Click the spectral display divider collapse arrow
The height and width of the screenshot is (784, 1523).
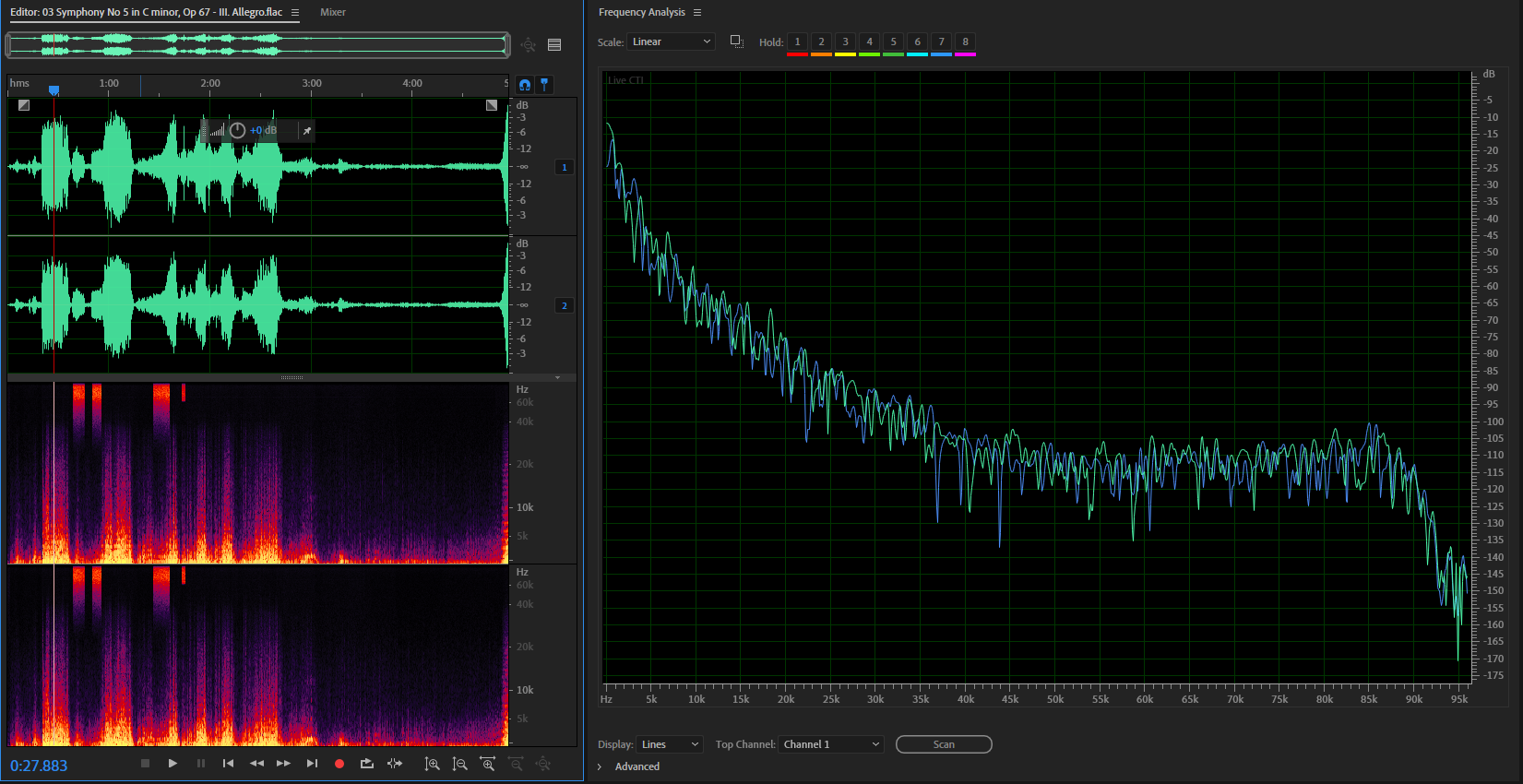[557, 377]
